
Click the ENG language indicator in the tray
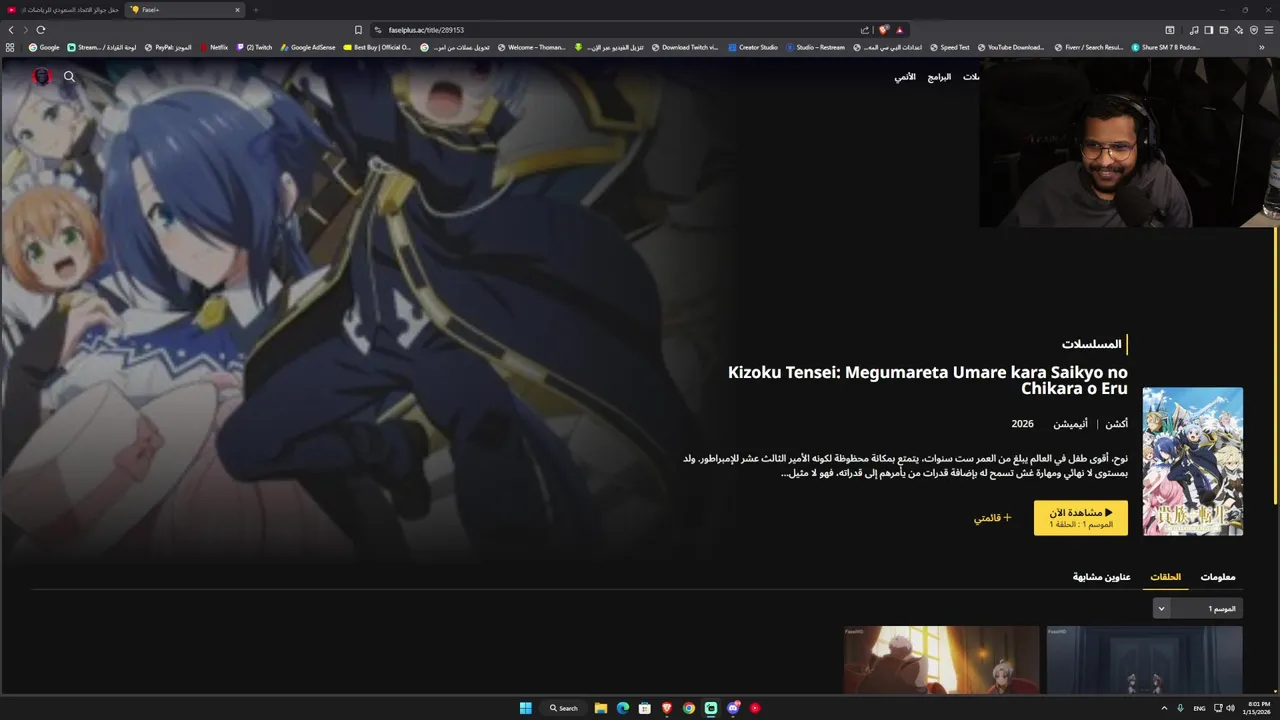pyautogui.click(x=1199, y=708)
